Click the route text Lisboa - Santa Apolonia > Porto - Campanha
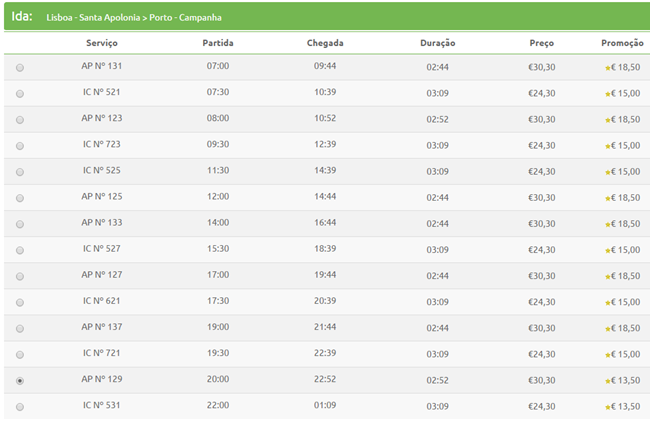 pyautogui.click(x=134, y=17)
